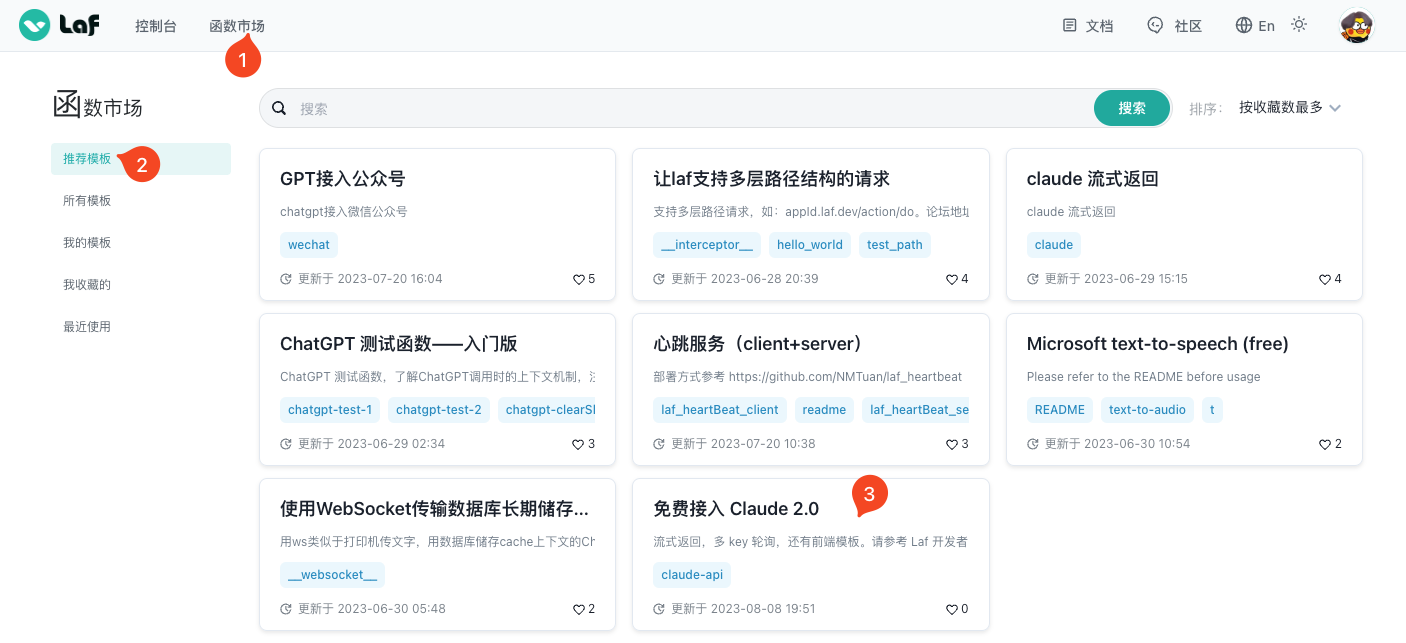Click the wechat tag
This screenshot has width=1406, height=643.
click(x=309, y=245)
